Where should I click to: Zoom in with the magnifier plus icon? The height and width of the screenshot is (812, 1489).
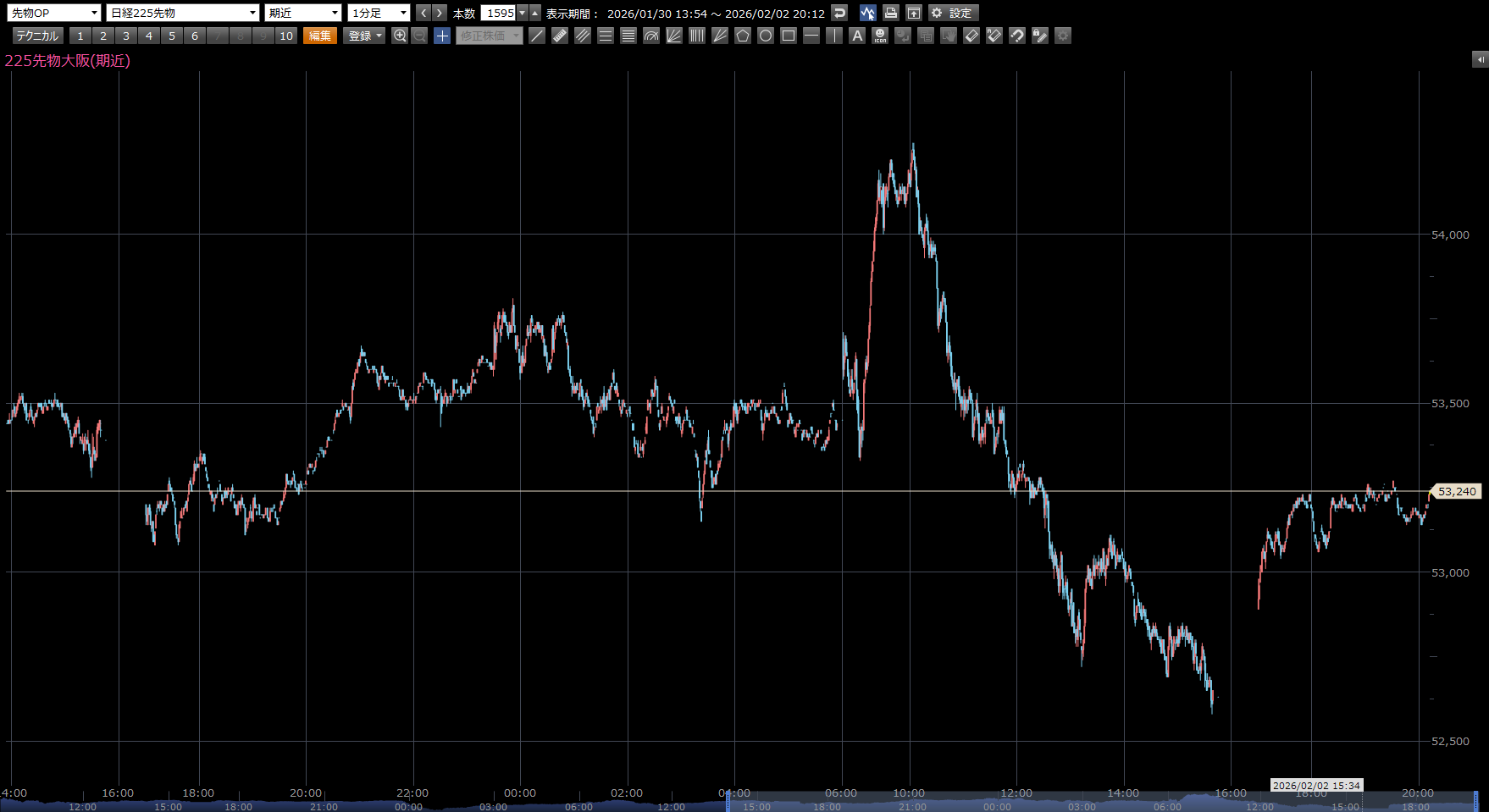400,36
